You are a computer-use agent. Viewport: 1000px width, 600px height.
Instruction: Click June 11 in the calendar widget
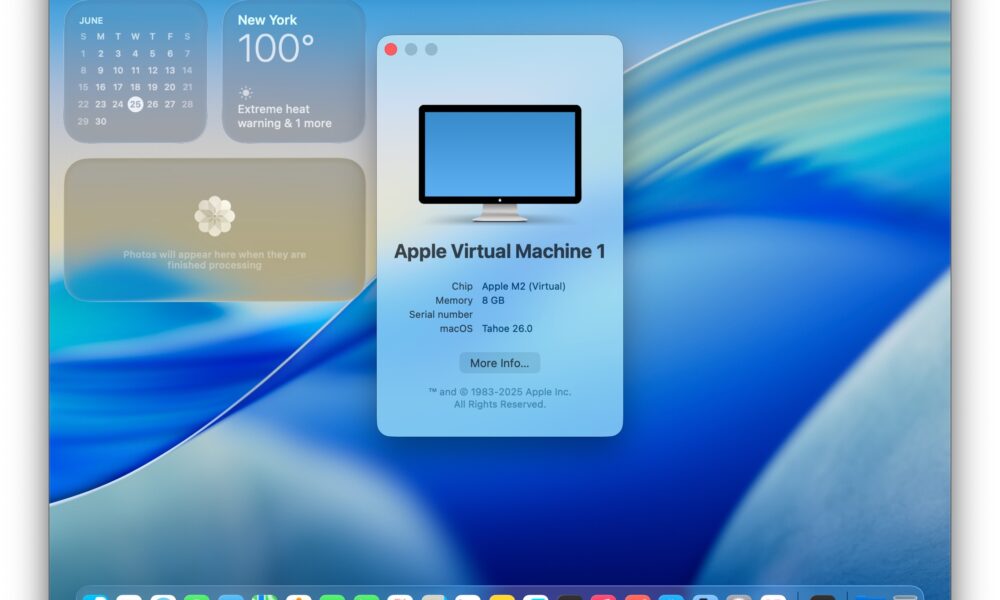pyautogui.click(x=135, y=70)
